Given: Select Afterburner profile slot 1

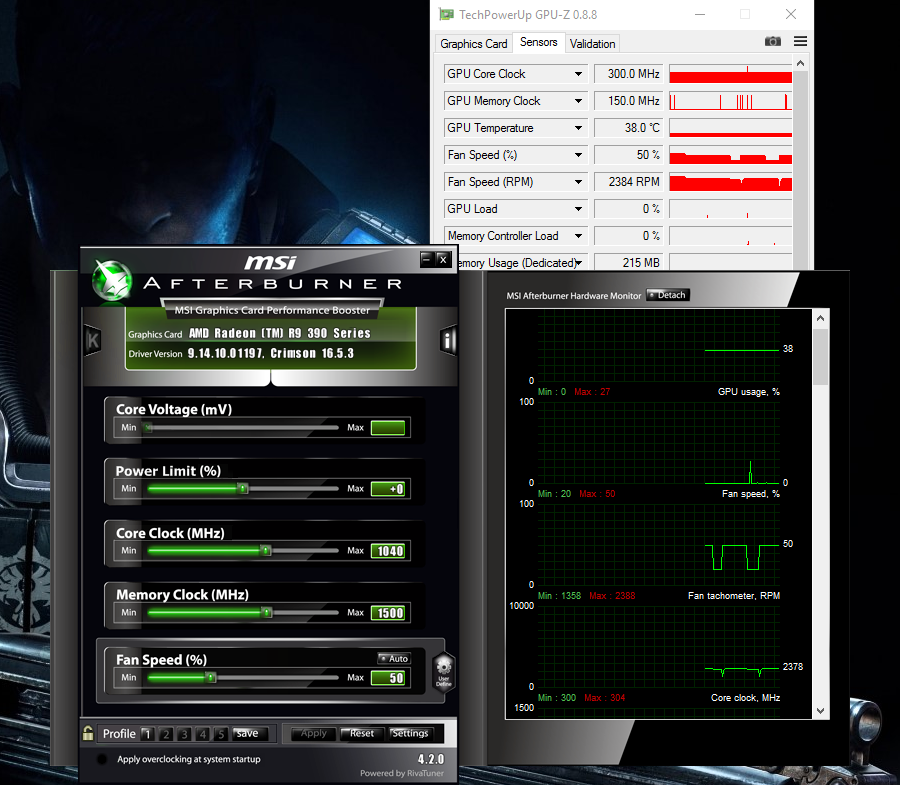Looking at the screenshot, I should (148, 734).
